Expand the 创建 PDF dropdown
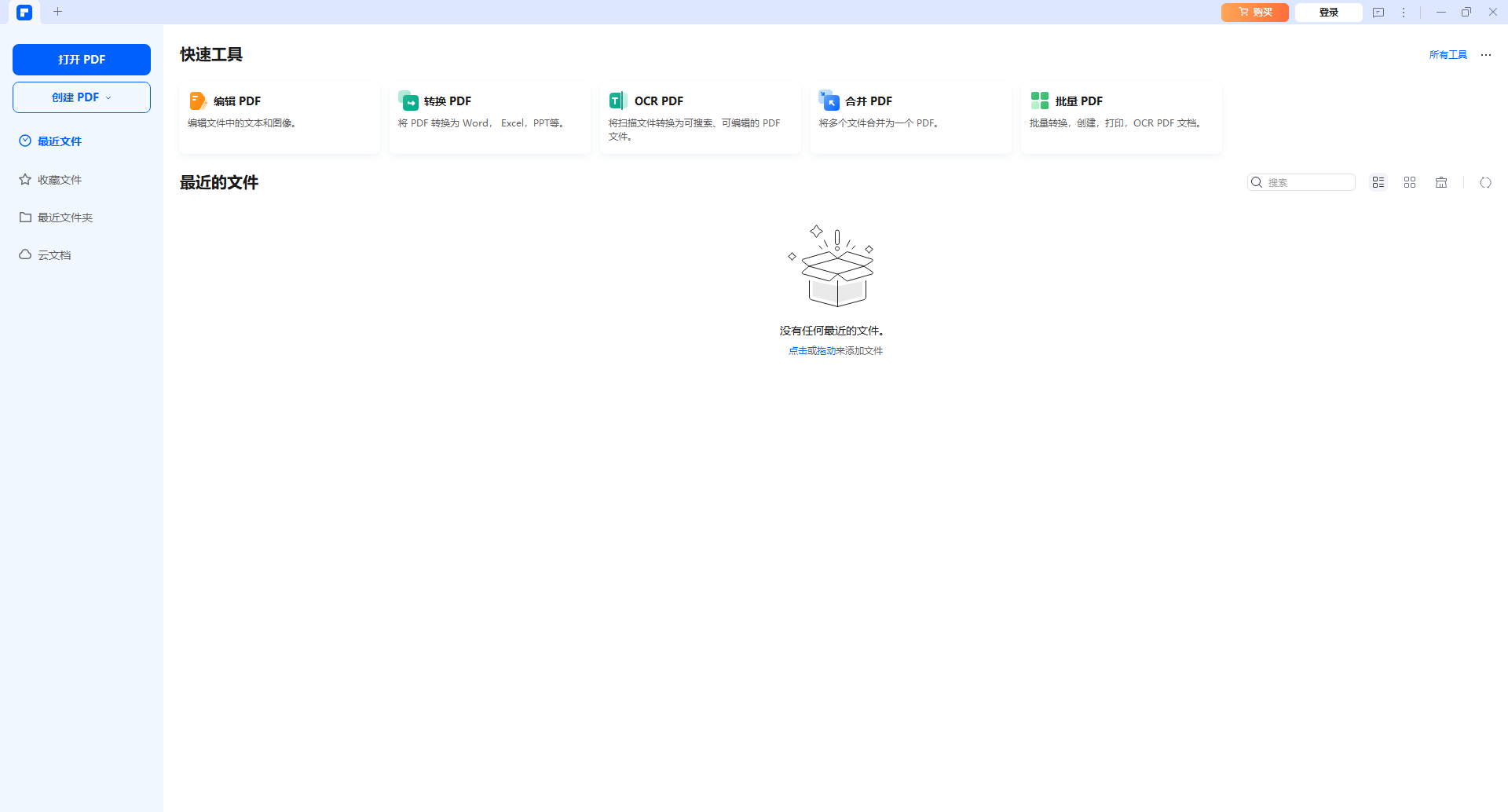Image resolution: width=1508 pixels, height=812 pixels. tap(82, 97)
